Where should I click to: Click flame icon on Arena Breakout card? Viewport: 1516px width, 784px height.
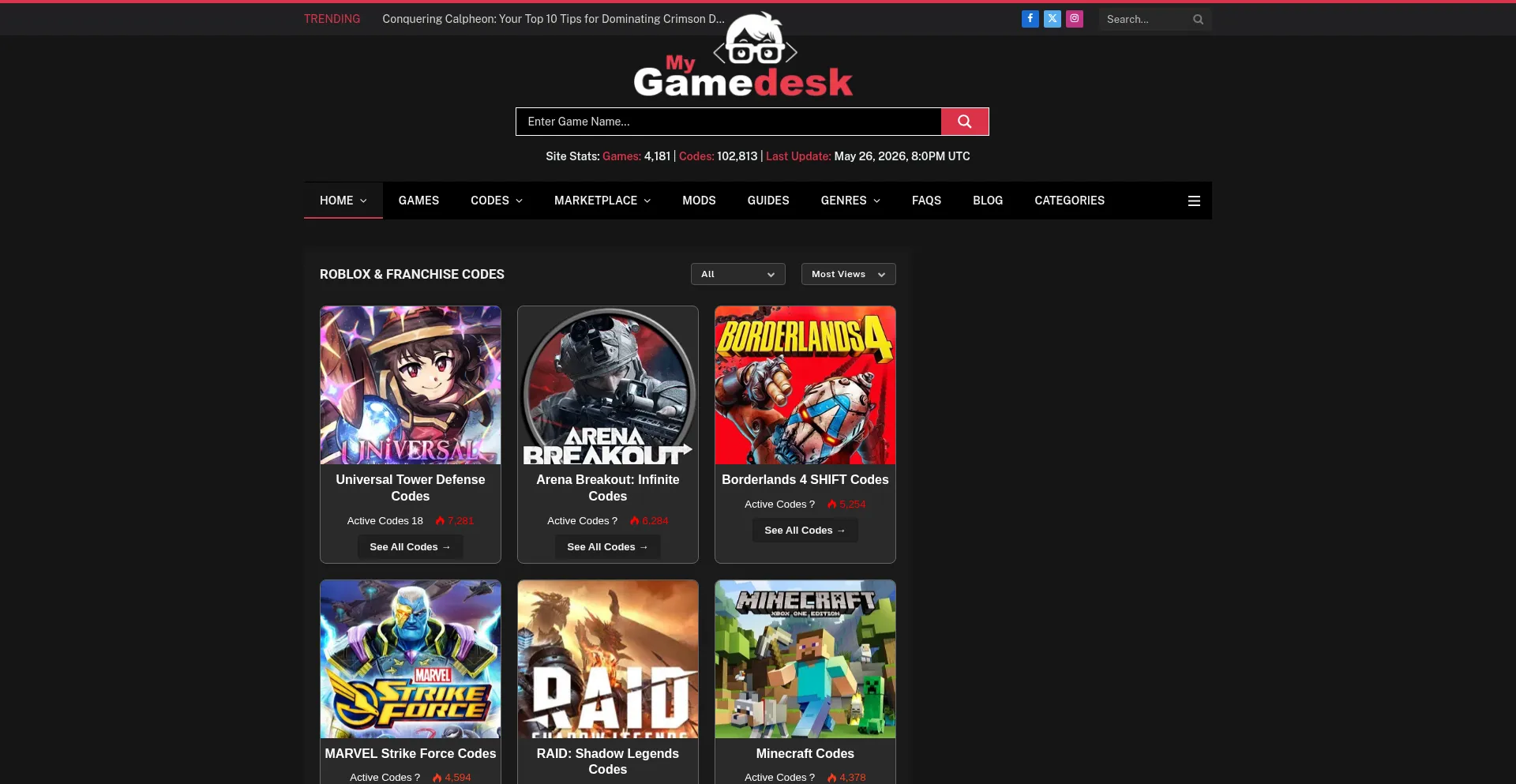634,521
